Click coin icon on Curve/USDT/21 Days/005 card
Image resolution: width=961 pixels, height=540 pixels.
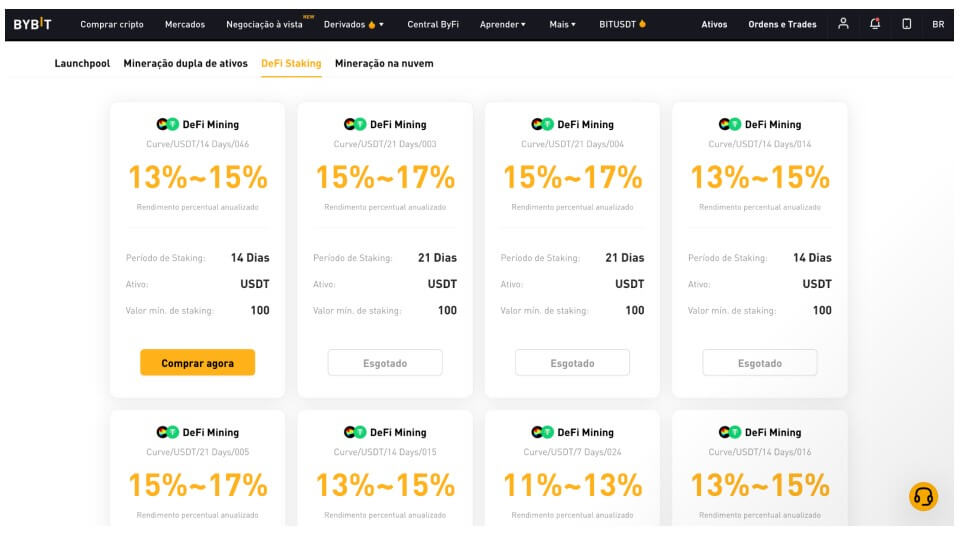pos(167,432)
